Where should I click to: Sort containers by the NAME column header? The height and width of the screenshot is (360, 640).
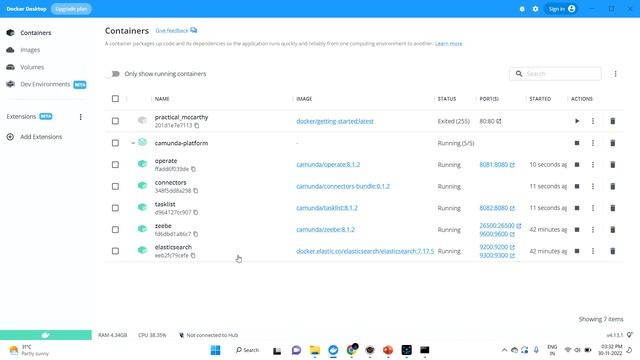162,99
